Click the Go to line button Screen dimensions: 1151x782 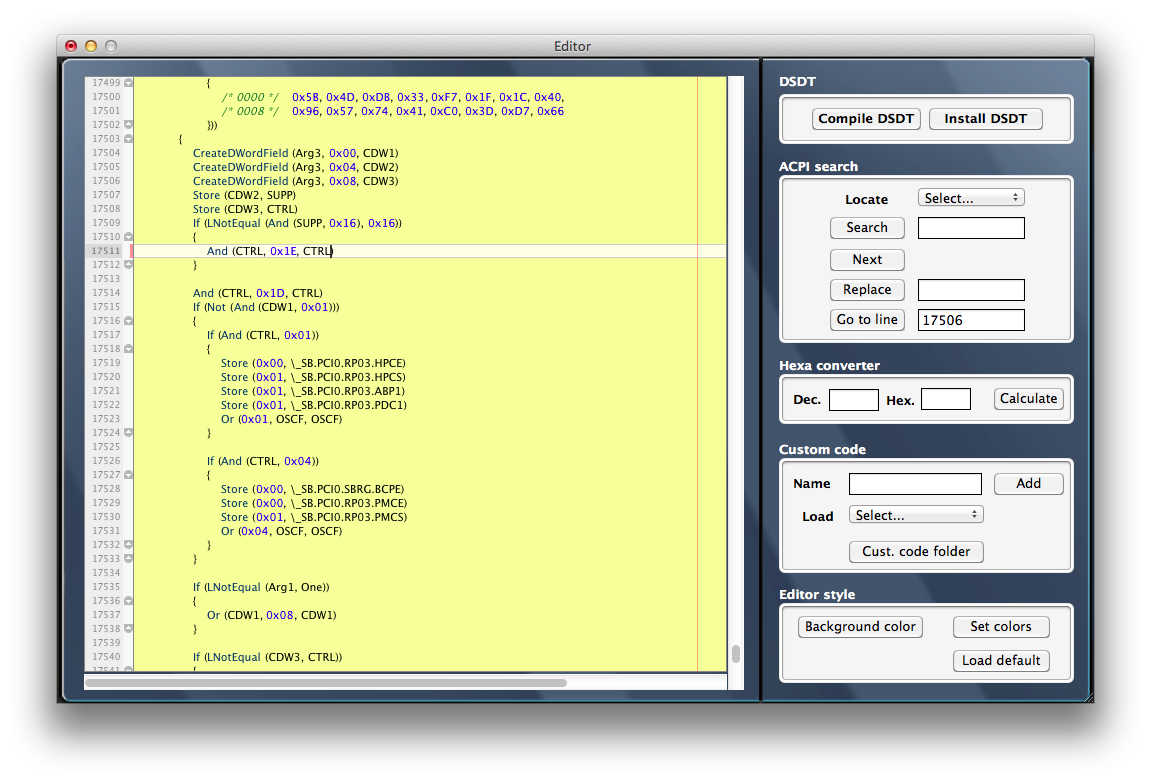tap(866, 320)
